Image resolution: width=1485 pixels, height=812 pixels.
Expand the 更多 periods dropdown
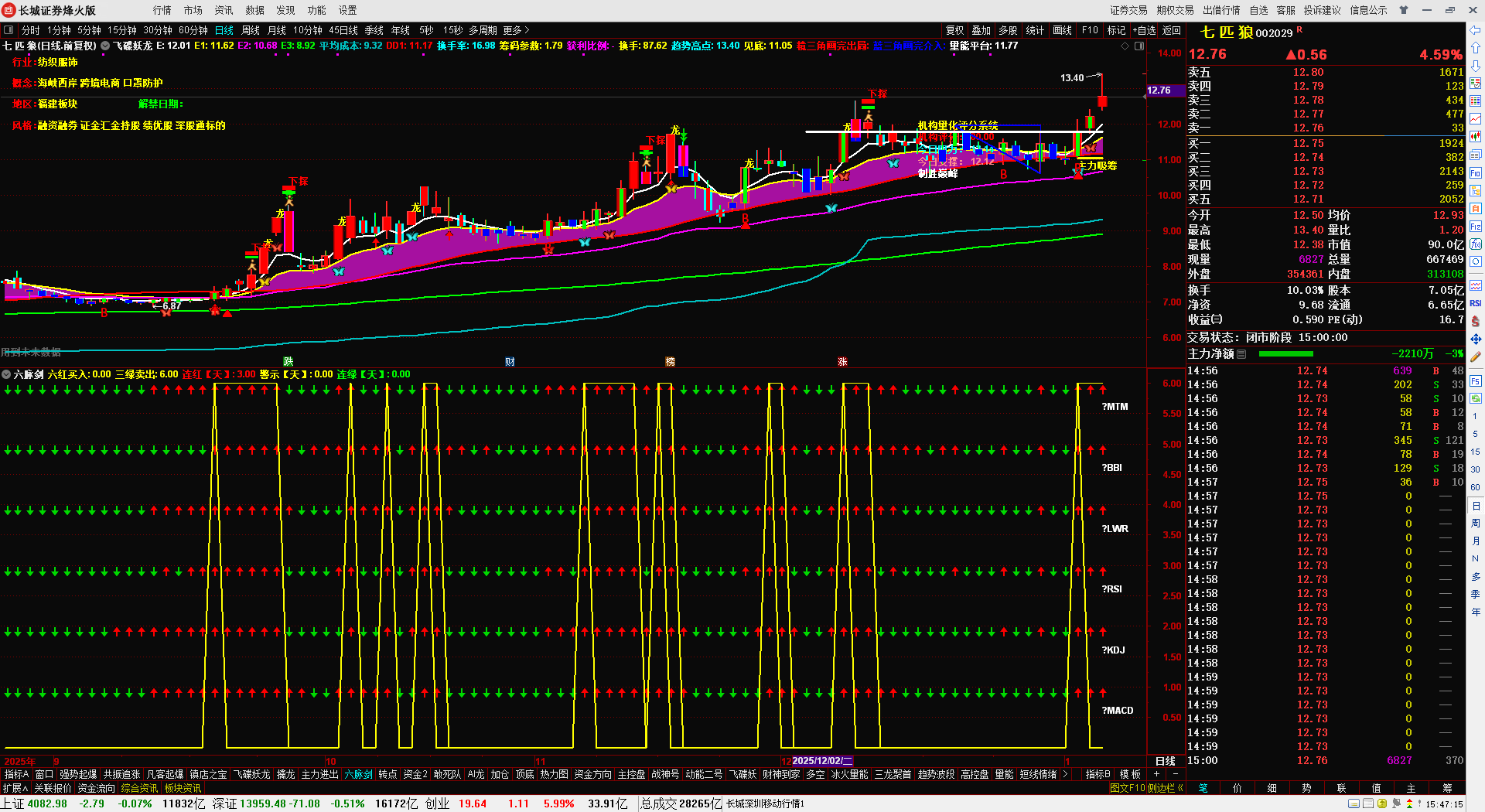[516, 30]
